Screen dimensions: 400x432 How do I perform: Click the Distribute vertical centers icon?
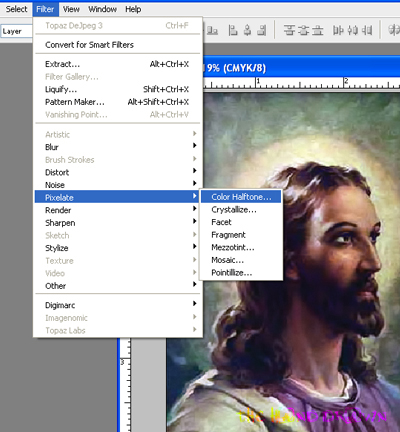[x=303, y=31]
